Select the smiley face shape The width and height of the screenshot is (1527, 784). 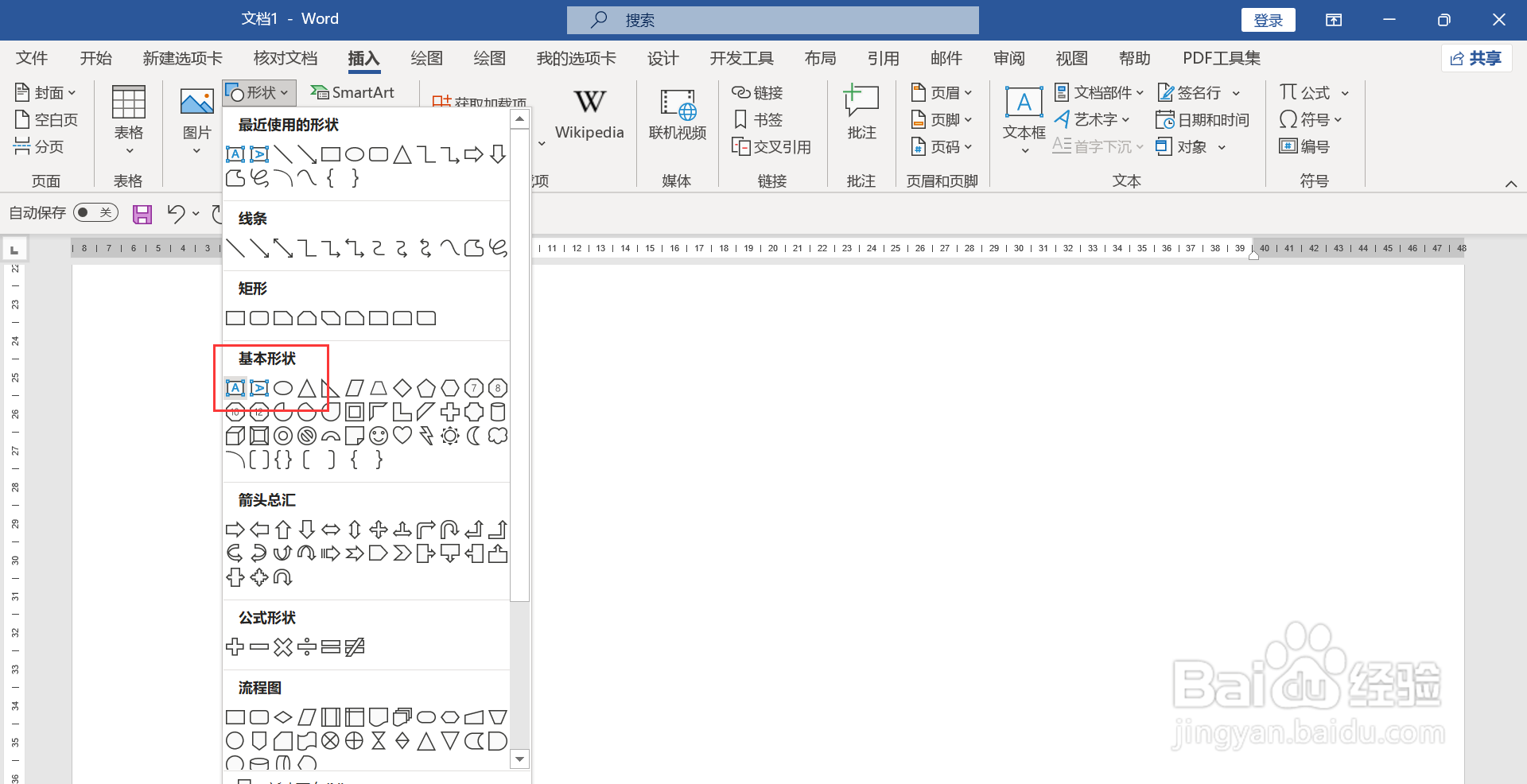[x=378, y=436]
